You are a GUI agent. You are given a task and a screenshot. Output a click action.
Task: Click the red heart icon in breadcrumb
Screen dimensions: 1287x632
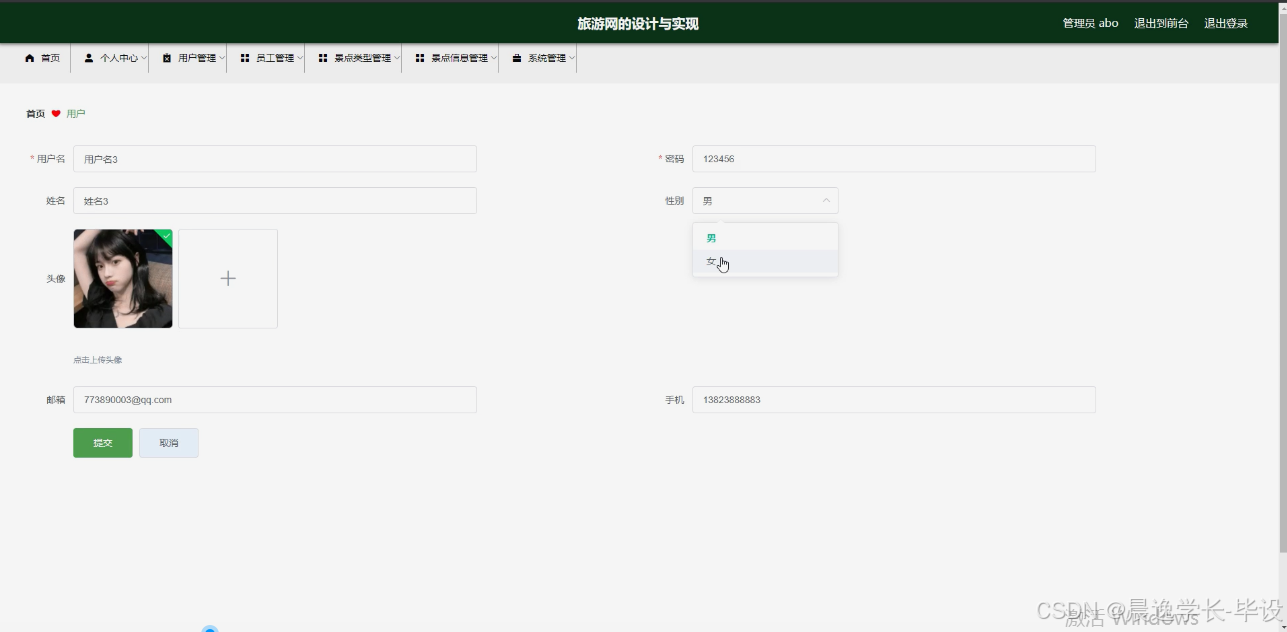point(56,113)
